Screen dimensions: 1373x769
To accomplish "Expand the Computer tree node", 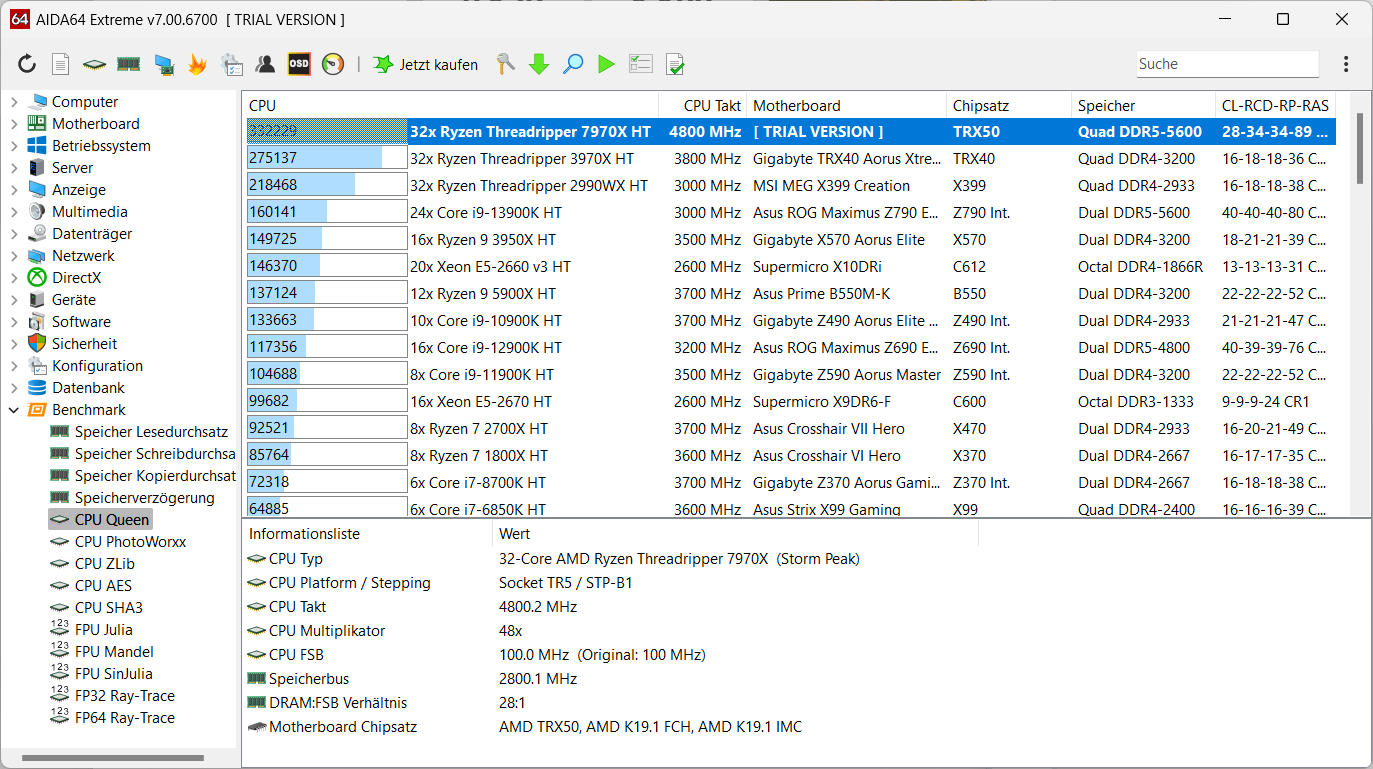I will pyautogui.click(x=14, y=102).
